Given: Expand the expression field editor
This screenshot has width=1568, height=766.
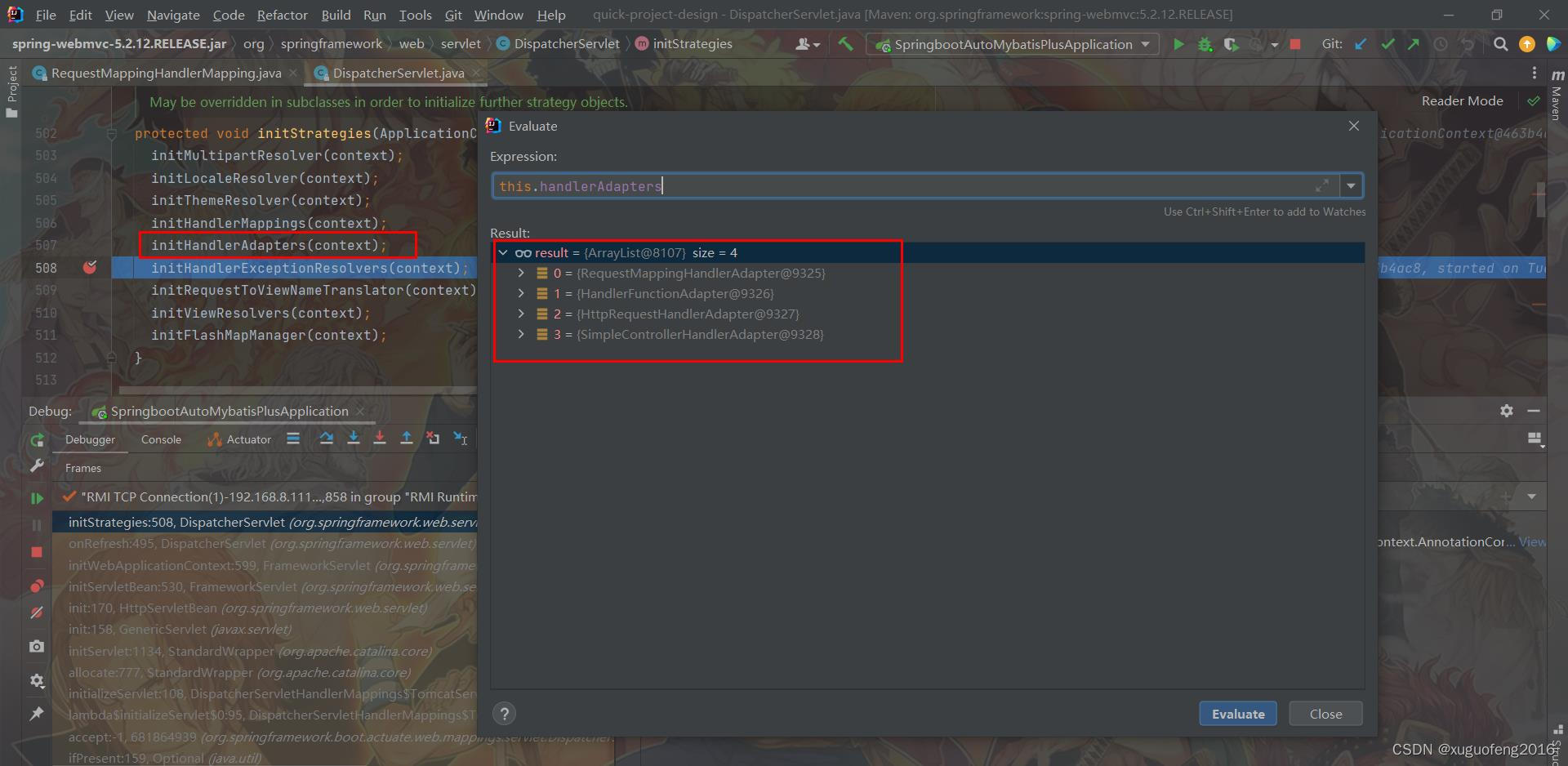Looking at the screenshot, I should pos(1322,186).
